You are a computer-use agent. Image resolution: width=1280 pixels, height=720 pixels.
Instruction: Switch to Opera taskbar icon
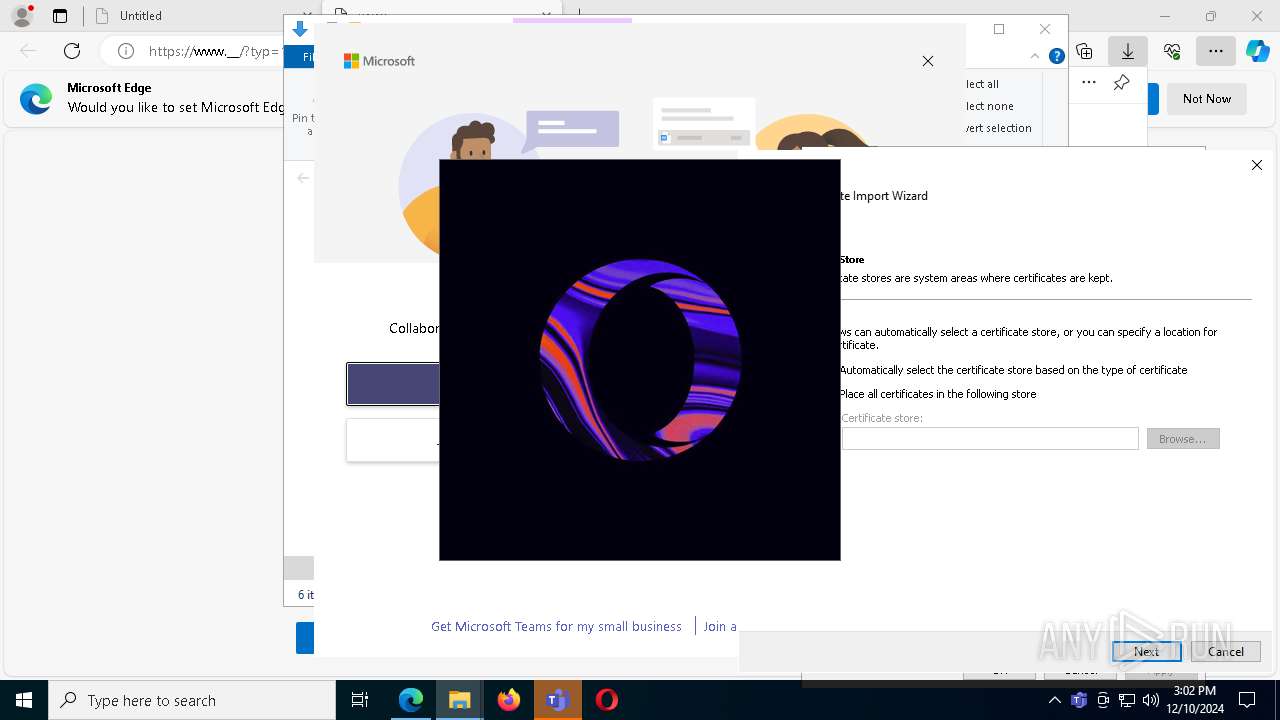click(x=606, y=700)
